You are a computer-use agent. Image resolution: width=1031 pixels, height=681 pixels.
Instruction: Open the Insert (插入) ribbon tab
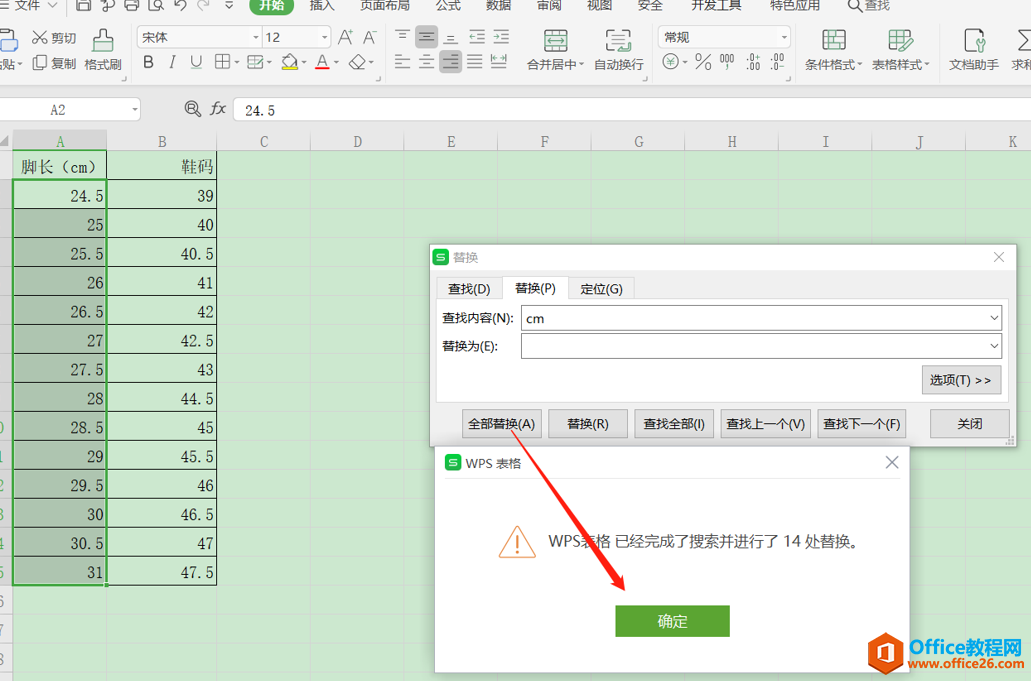coord(322,6)
